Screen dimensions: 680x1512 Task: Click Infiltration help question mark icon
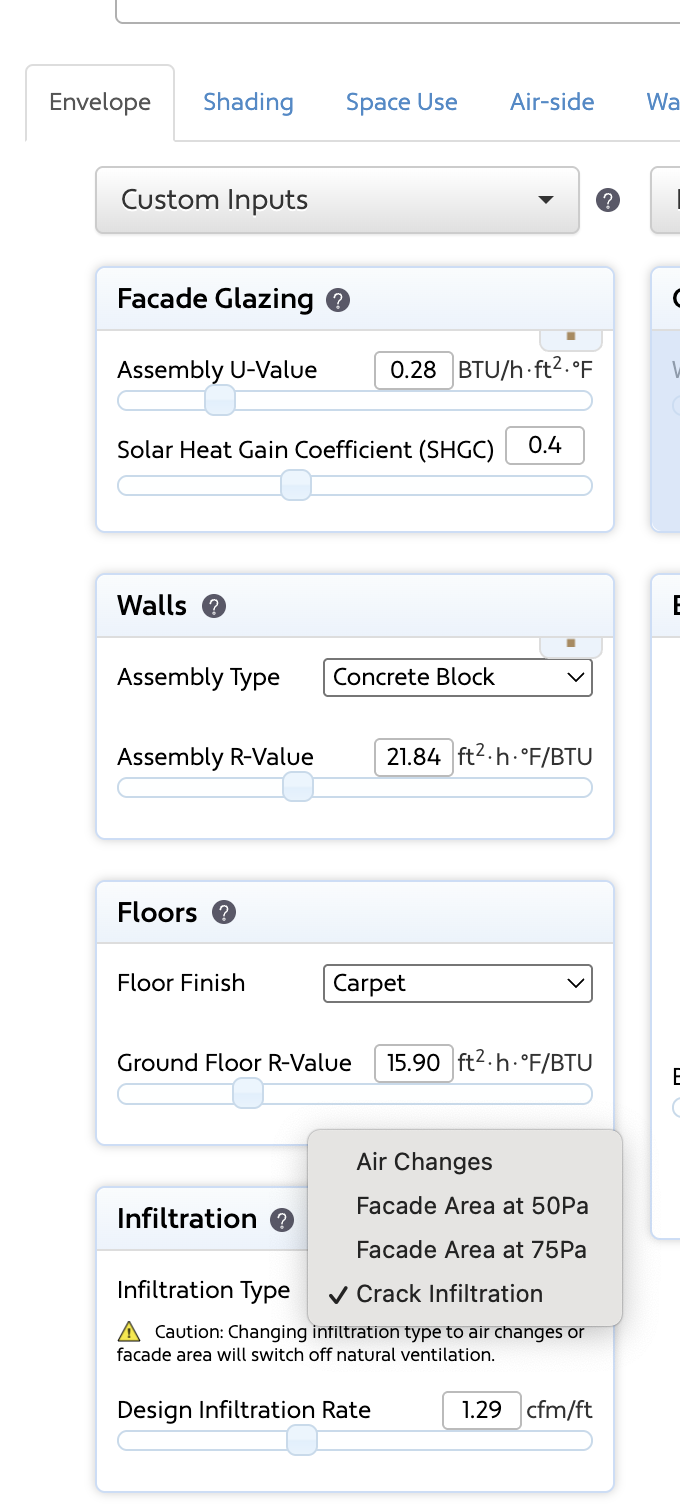pos(283,1220)
